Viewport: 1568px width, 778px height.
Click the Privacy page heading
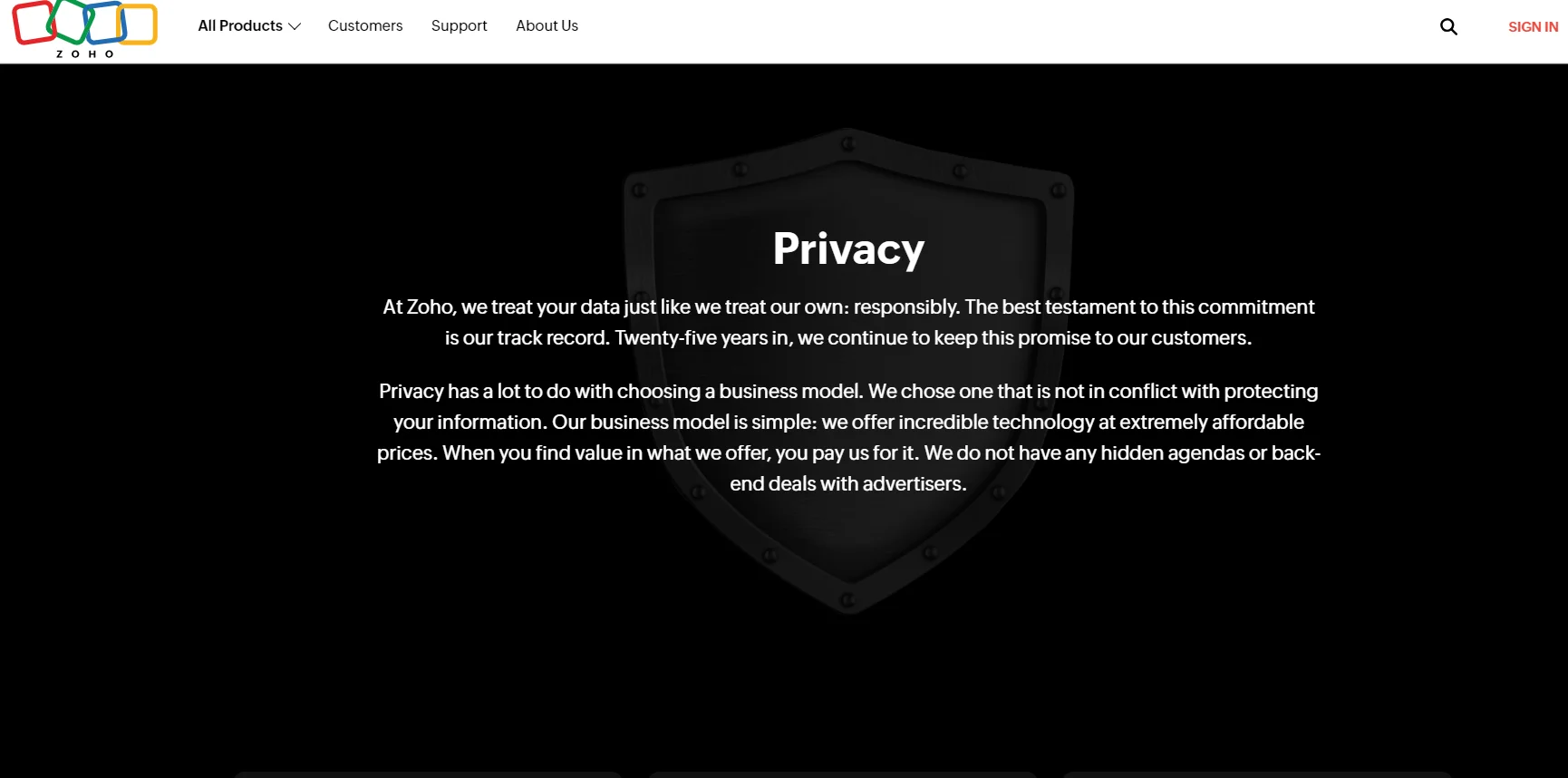[848, 248]
